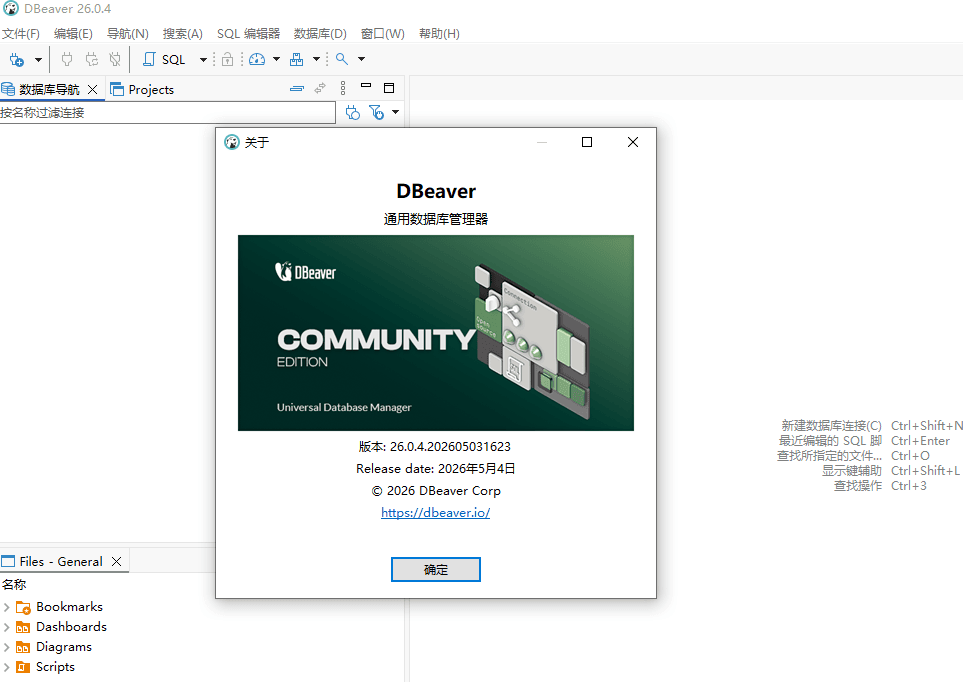The width and height of the screenshot is (963, 682).
Task: Click the DBeaver beaver icon in 关于 title
Action: (232, 143)
